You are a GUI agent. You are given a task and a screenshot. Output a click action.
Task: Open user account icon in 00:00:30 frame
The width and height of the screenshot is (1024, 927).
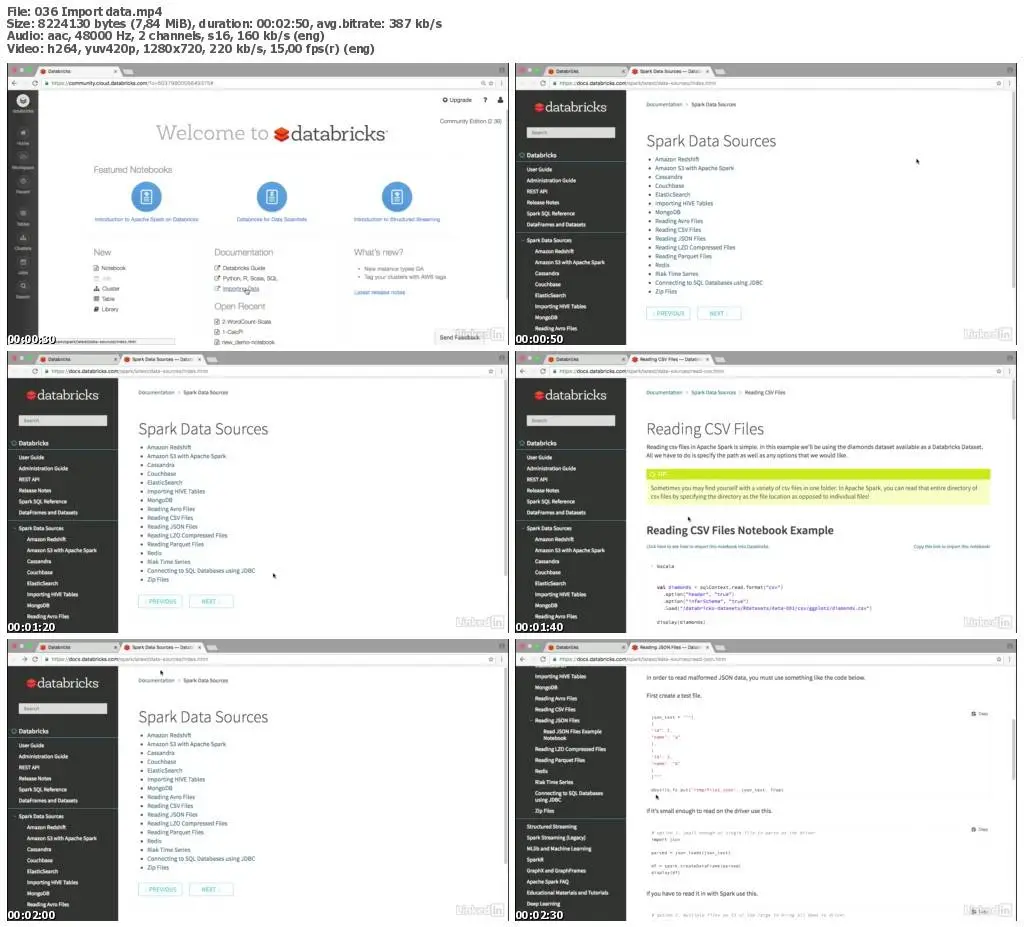[500, 100]
